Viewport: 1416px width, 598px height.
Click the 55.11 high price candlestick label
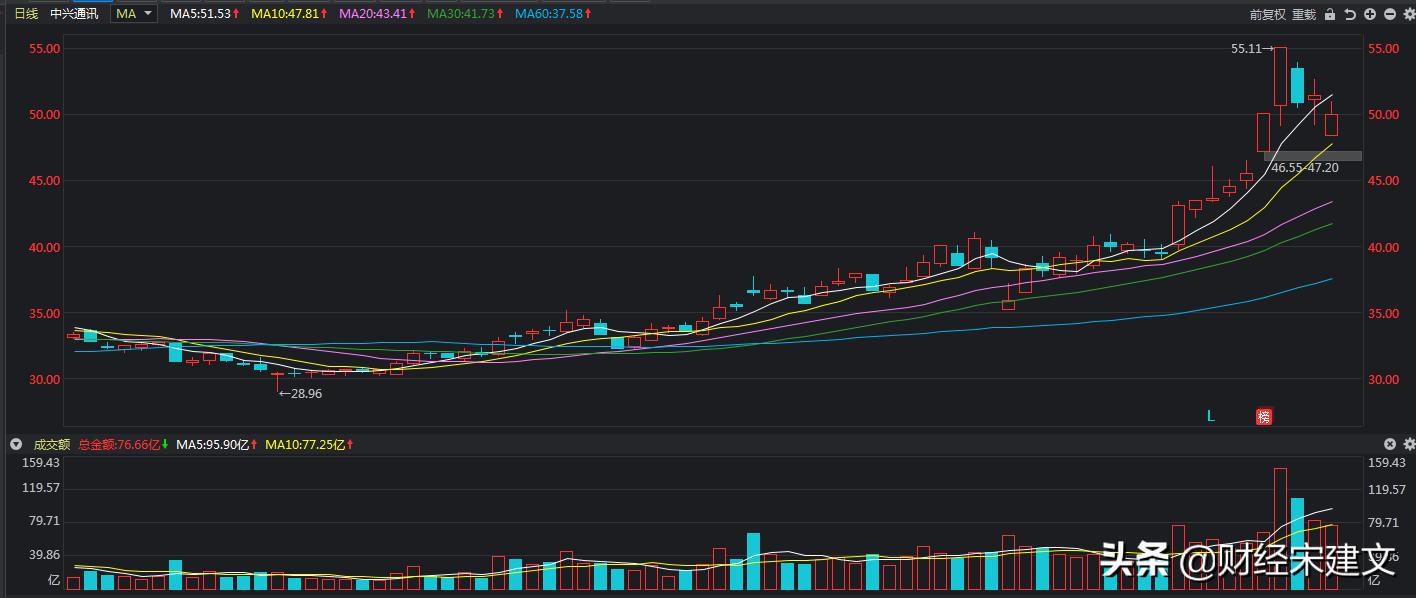pos(1250,48)
